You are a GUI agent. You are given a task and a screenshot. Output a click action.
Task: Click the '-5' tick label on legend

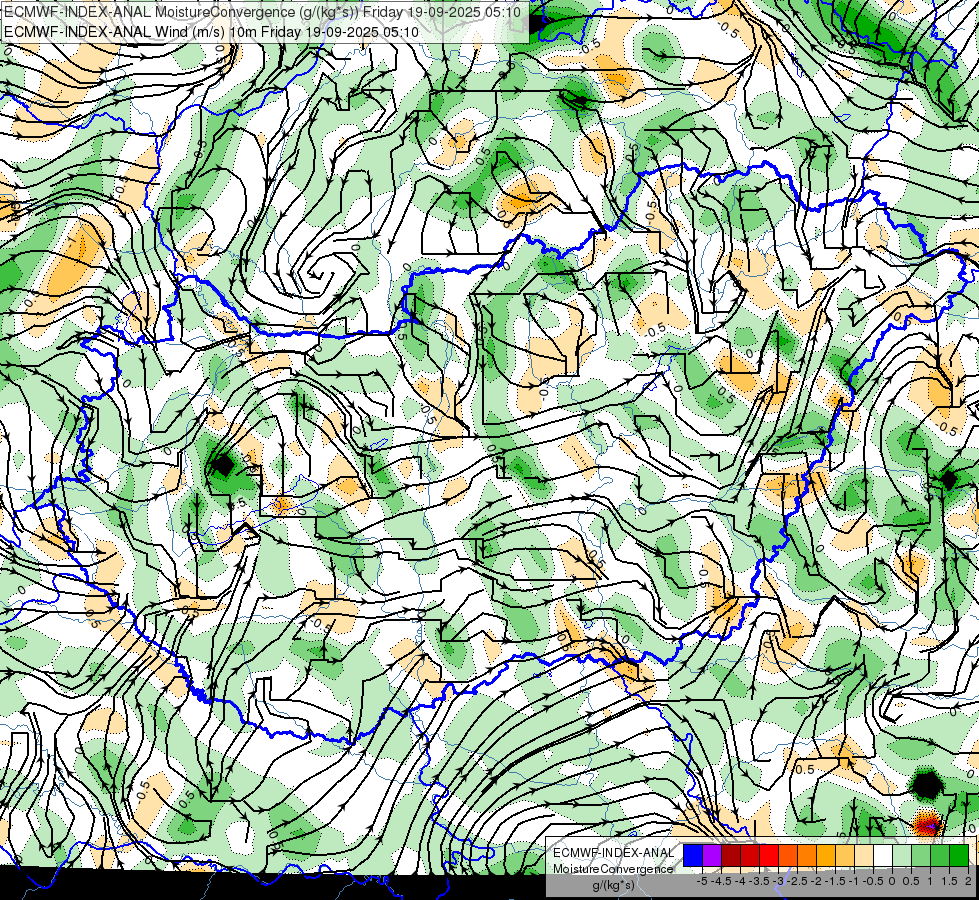click(x=702, y=881)
